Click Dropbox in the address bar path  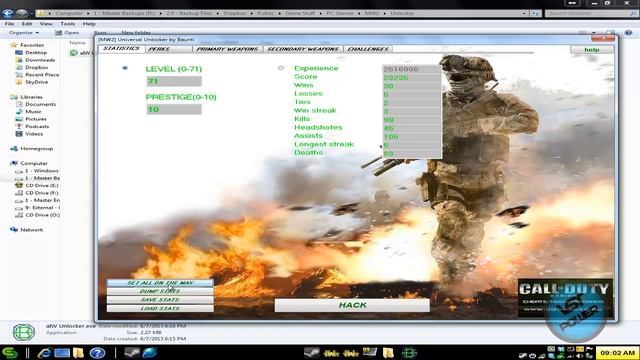[235, 13]
